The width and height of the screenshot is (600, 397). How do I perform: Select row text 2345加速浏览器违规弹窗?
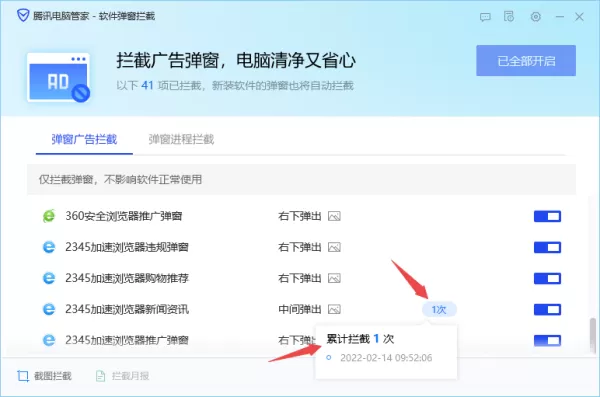[x=127, y=247]
